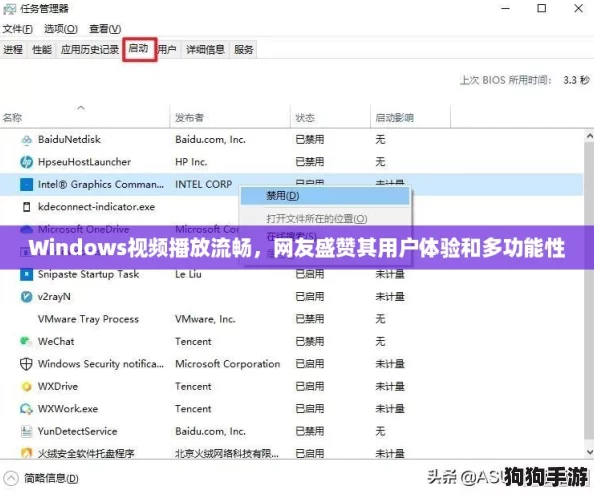The height and width of the screenshot is (495, 594).
Task: Switch to the 详细信息 tab
Action: (205, 50)
